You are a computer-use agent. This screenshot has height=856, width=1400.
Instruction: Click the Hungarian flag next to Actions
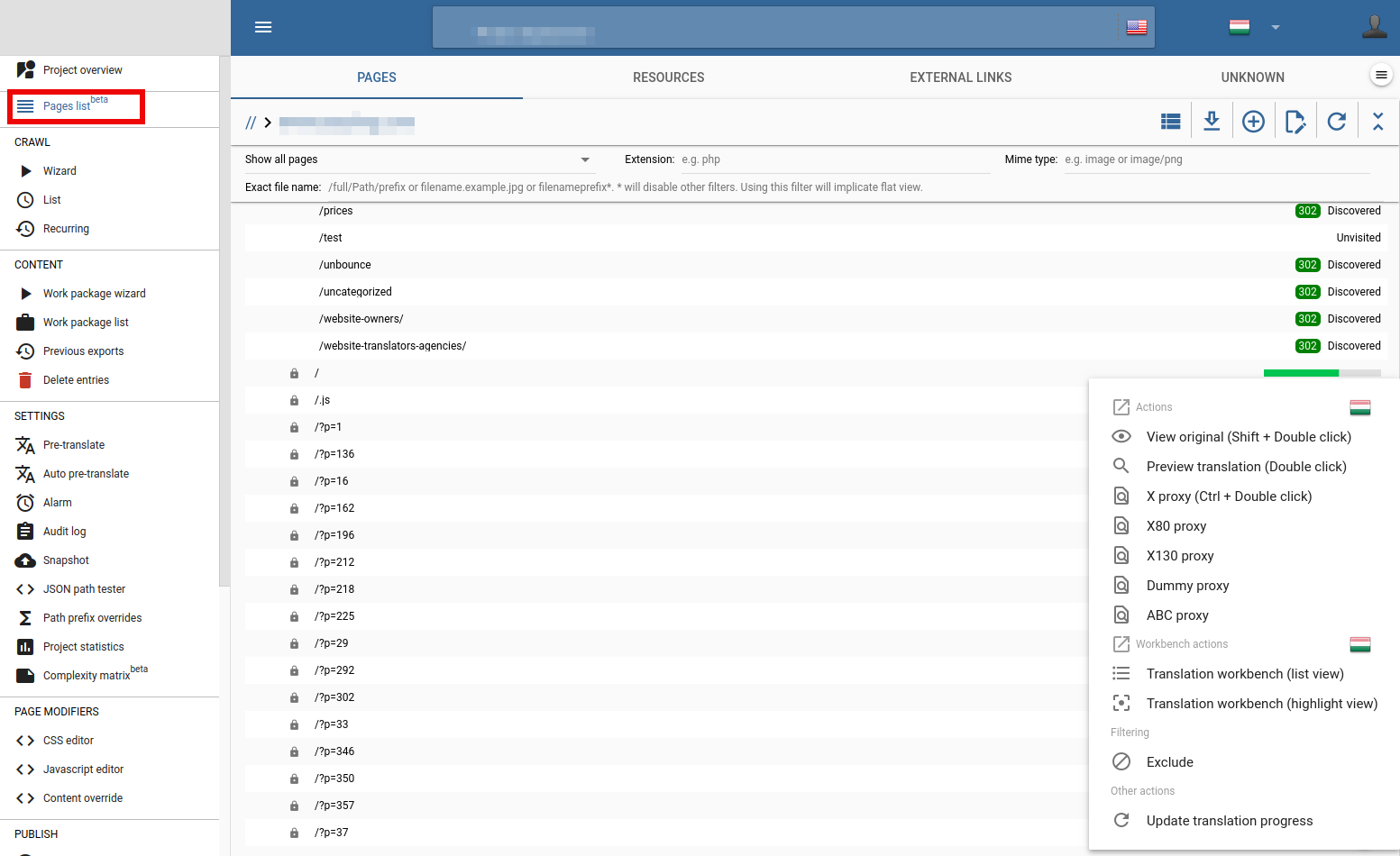(1360, 407)
